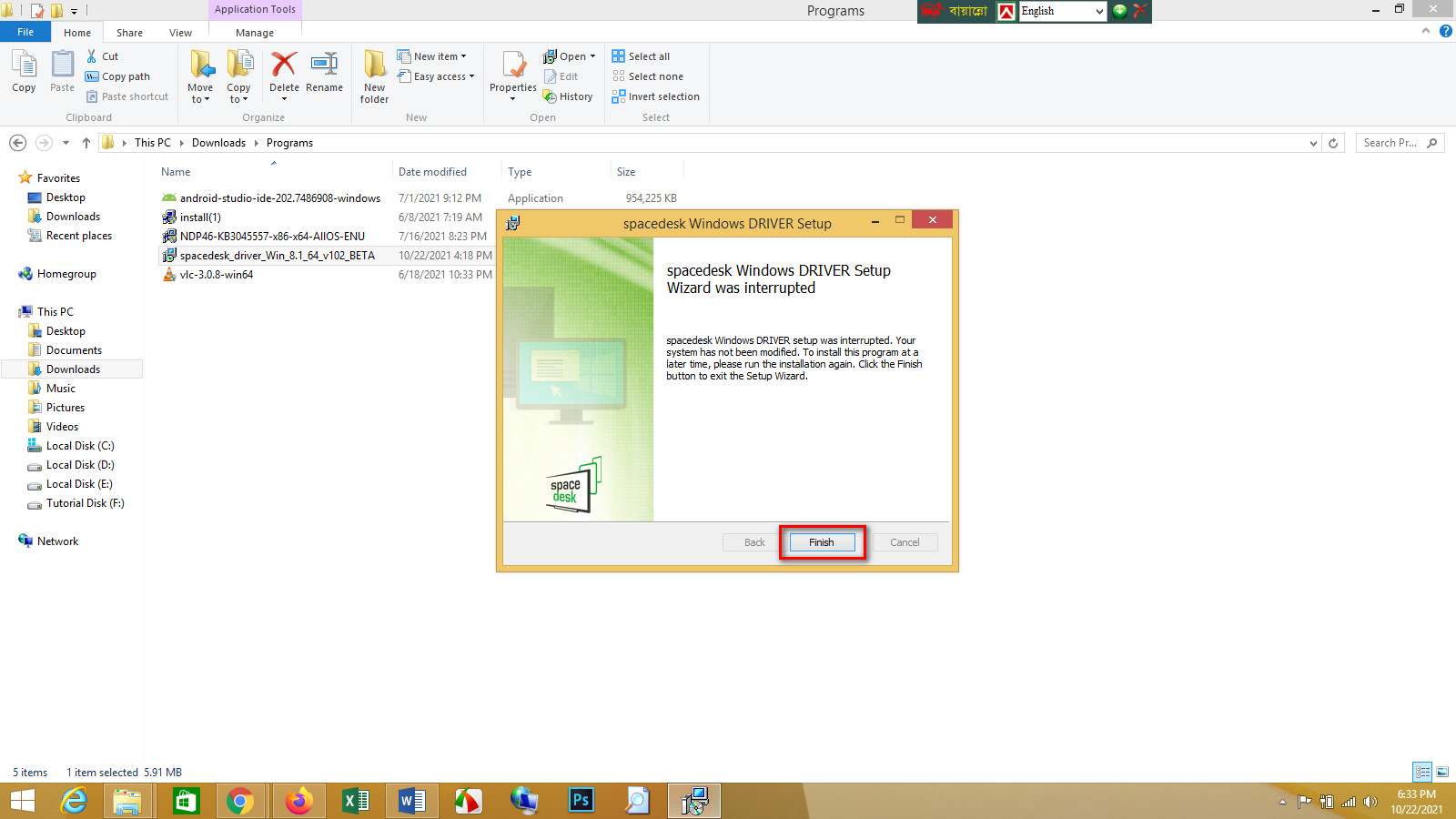This screenshot has width=1456, height=819.
Task: Open the Open dropdown in the ribbon
Action: click(570, 56)
